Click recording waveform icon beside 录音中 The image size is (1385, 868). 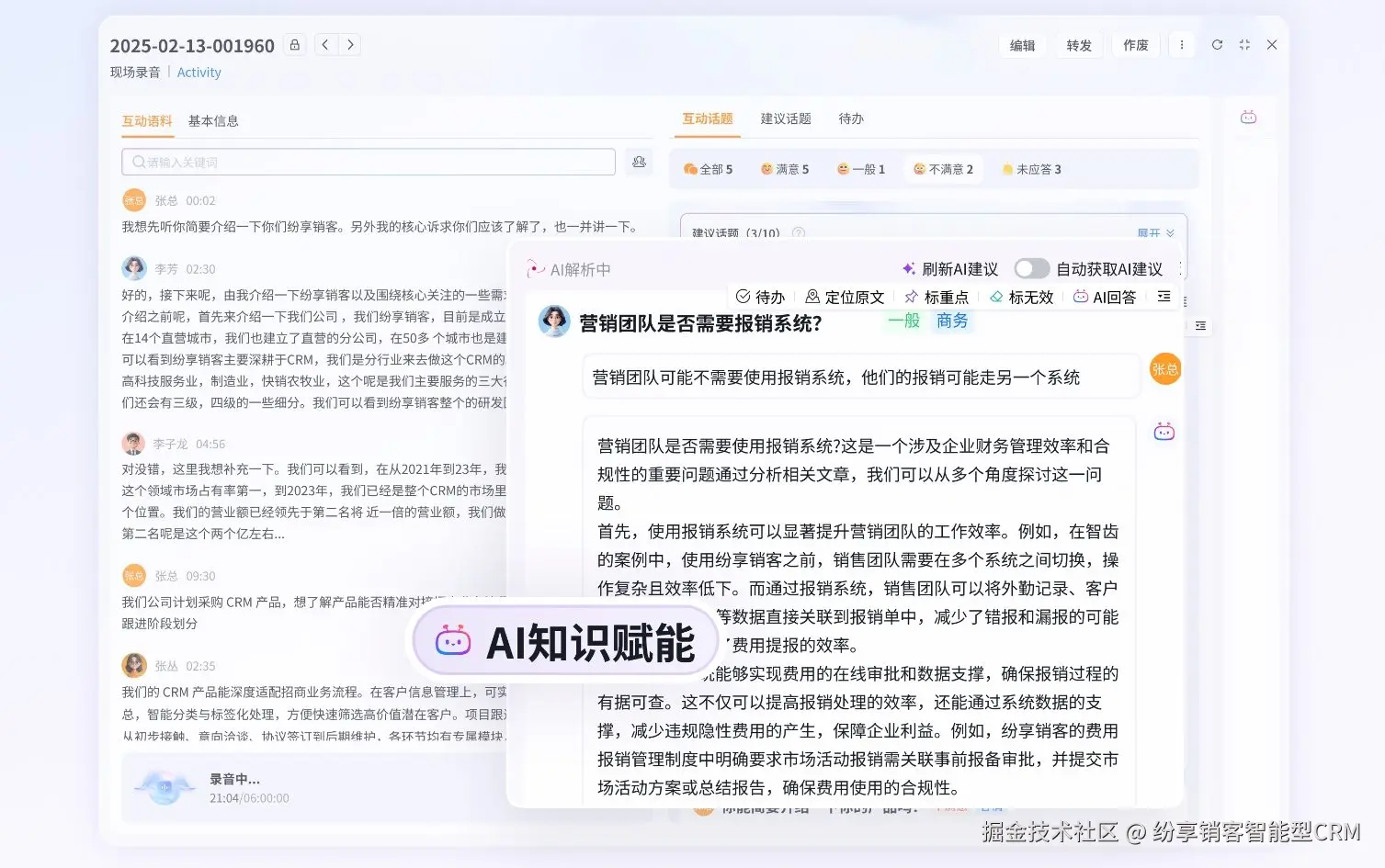click(165, 787)
